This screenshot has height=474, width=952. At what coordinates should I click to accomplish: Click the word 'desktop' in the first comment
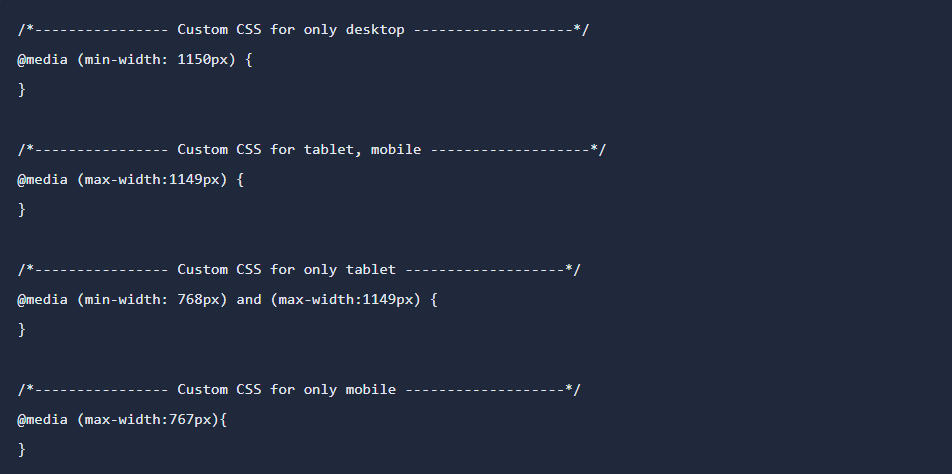pyautogui.click(x=375, y=29)
